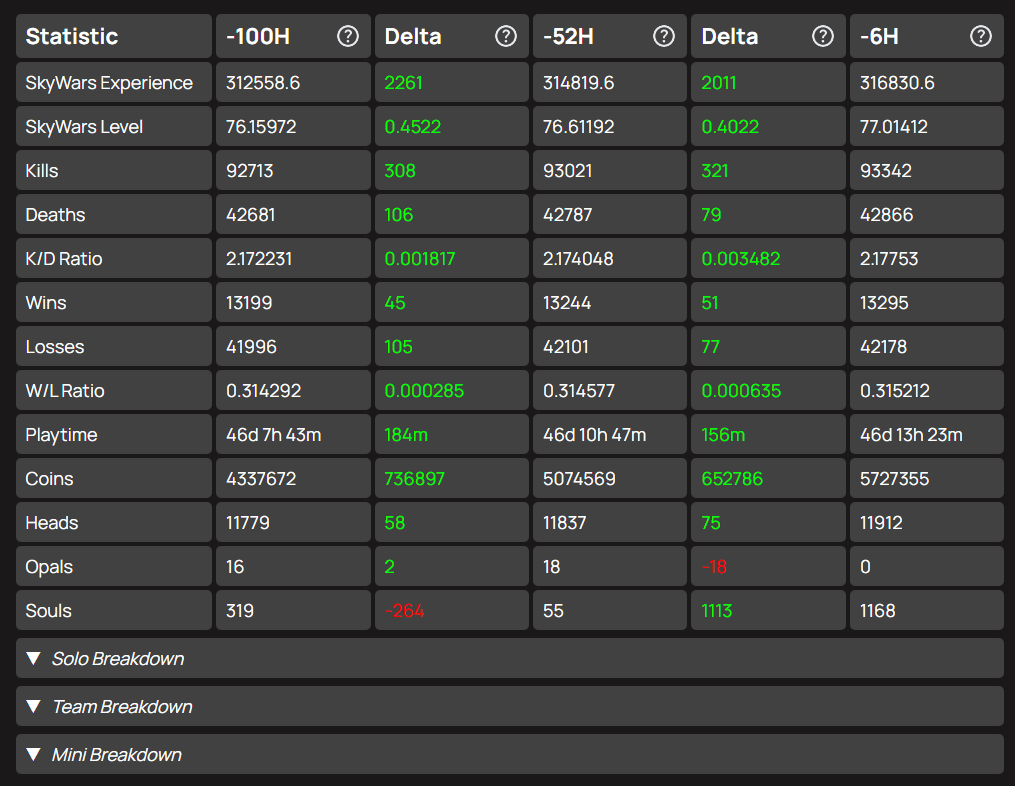The image size is (1015, 786).
Task: Click the Heads value 11912
Action: [x=881, y=523]
